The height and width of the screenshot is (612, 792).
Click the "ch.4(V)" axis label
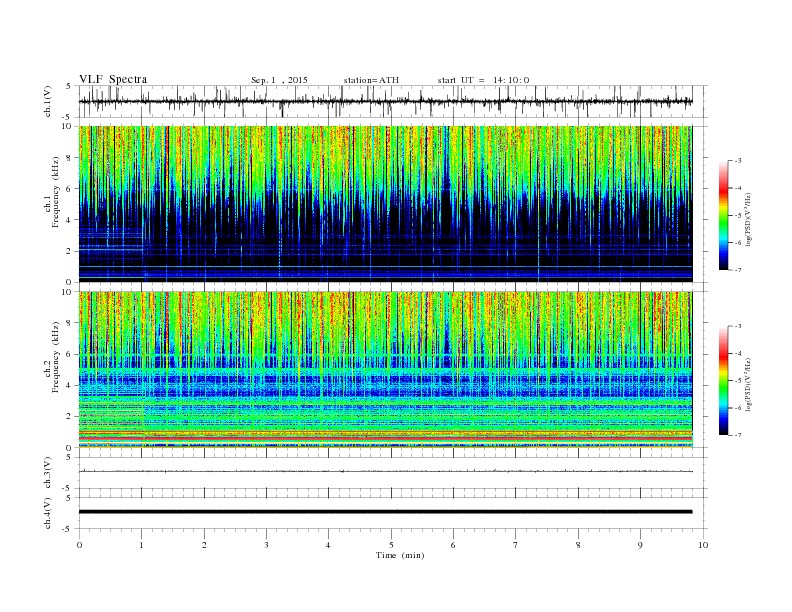47,513
